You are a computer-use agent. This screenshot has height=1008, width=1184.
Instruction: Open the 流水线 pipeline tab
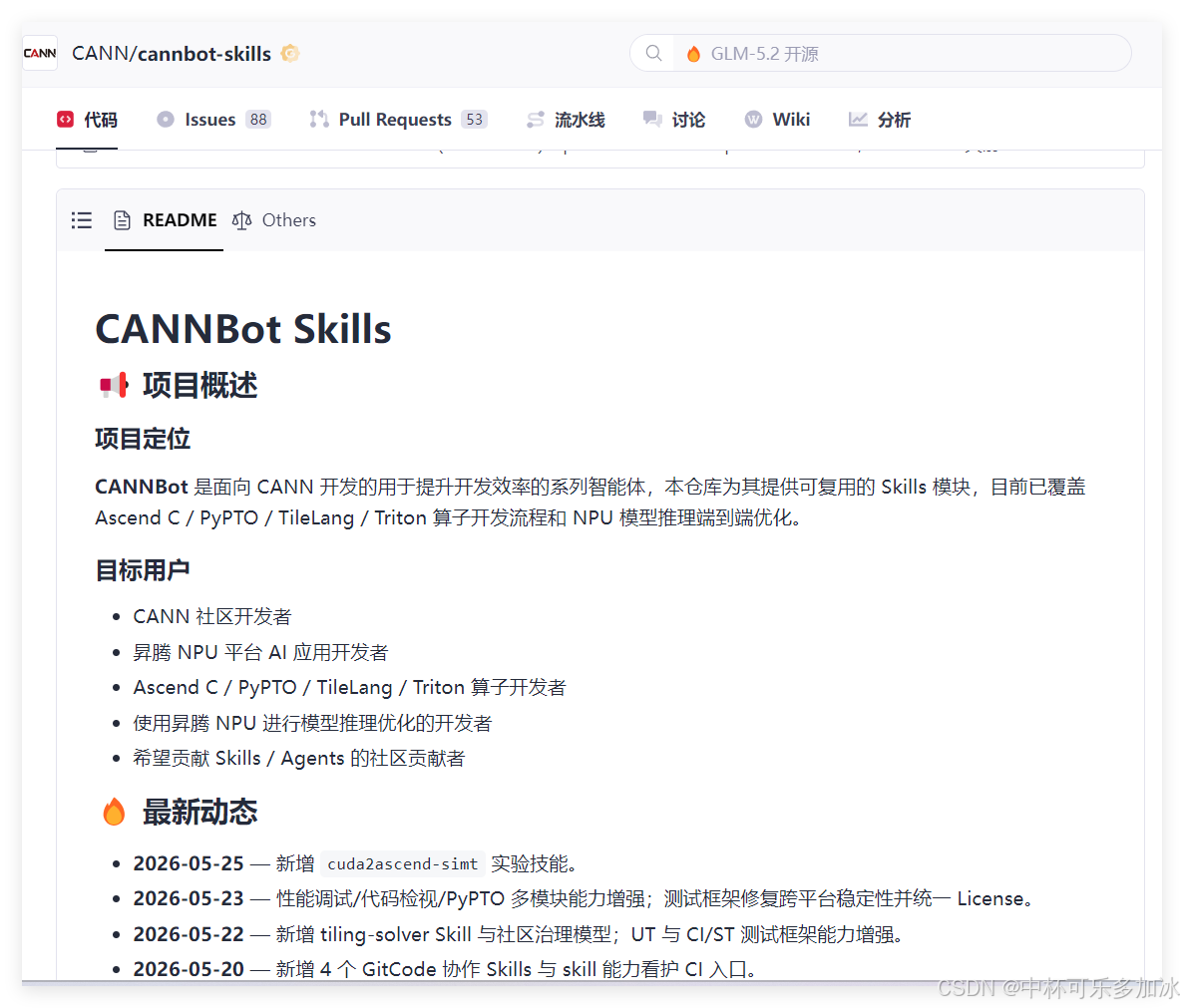[x=566, y=120]
